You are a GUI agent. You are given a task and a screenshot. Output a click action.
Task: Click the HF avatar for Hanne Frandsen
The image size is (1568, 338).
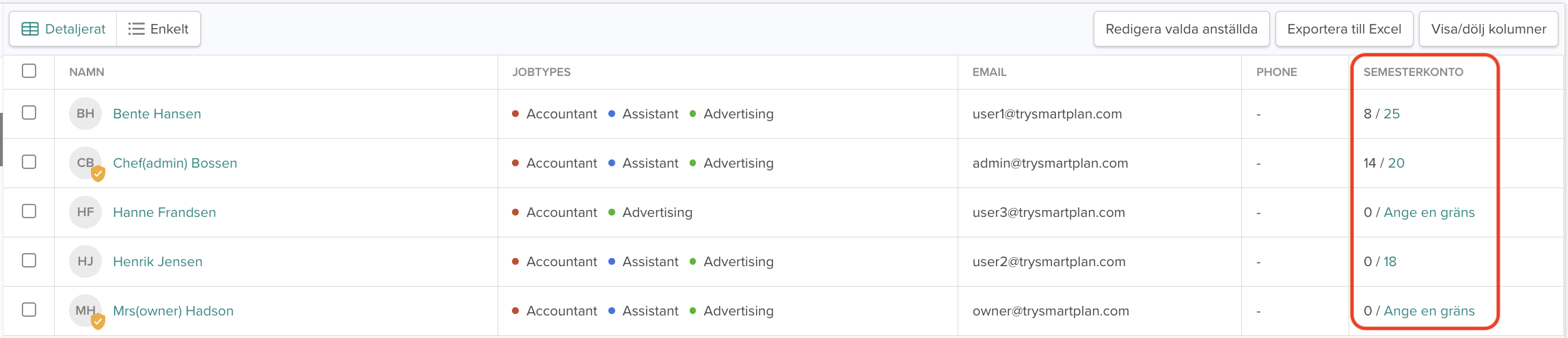point(85,212)
